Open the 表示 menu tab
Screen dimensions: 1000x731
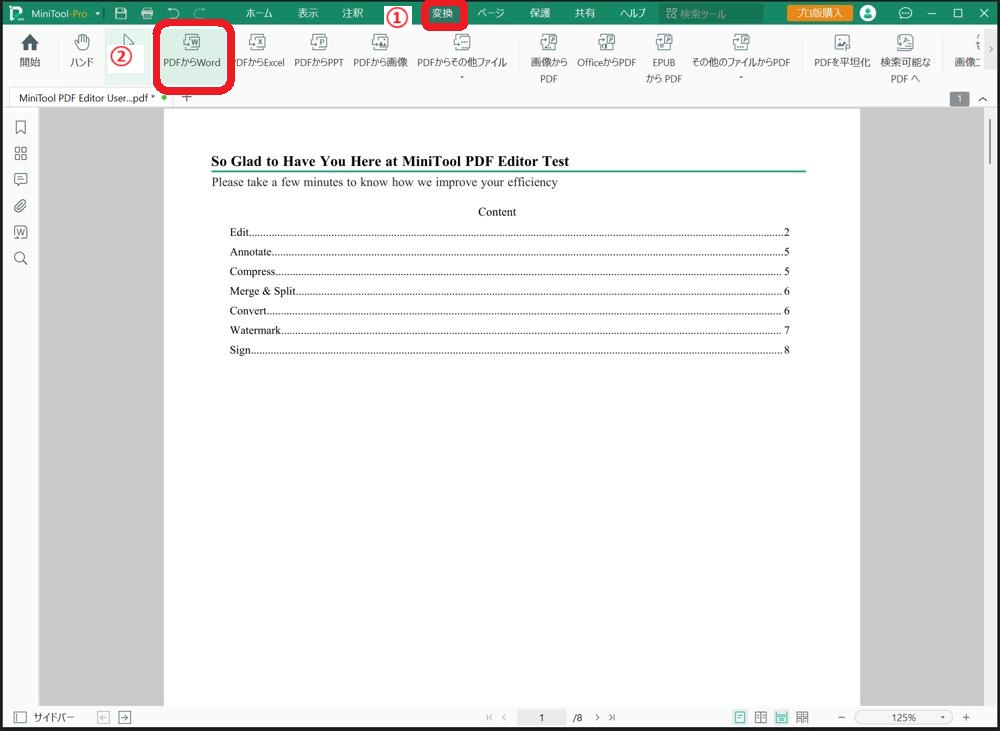(x=307, y=13)
